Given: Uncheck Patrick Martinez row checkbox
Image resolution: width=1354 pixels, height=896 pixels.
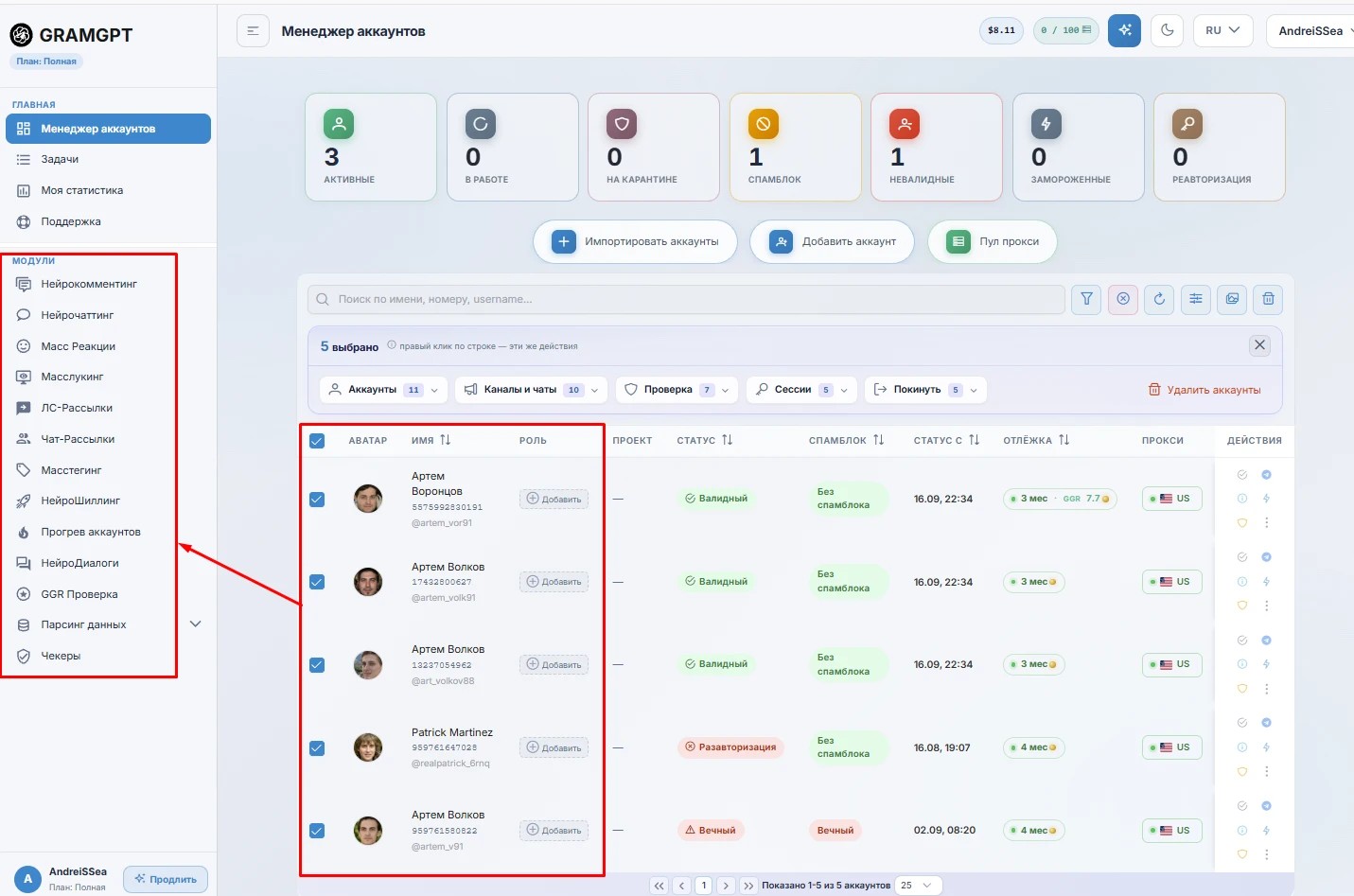Looking at the screenshot, I should coord(317,748).
